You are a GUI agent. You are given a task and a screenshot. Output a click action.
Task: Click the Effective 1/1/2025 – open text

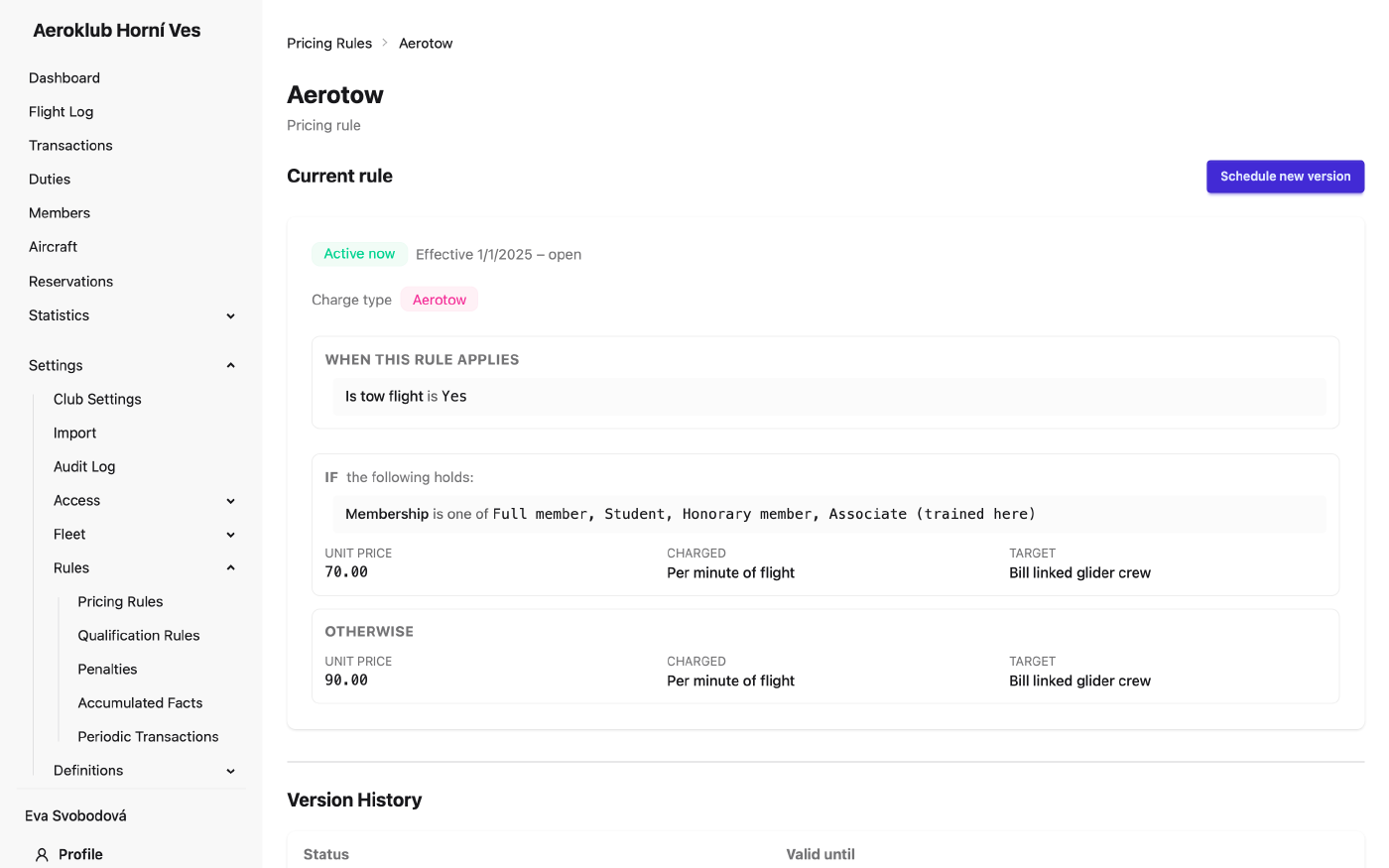coord(498,255)
